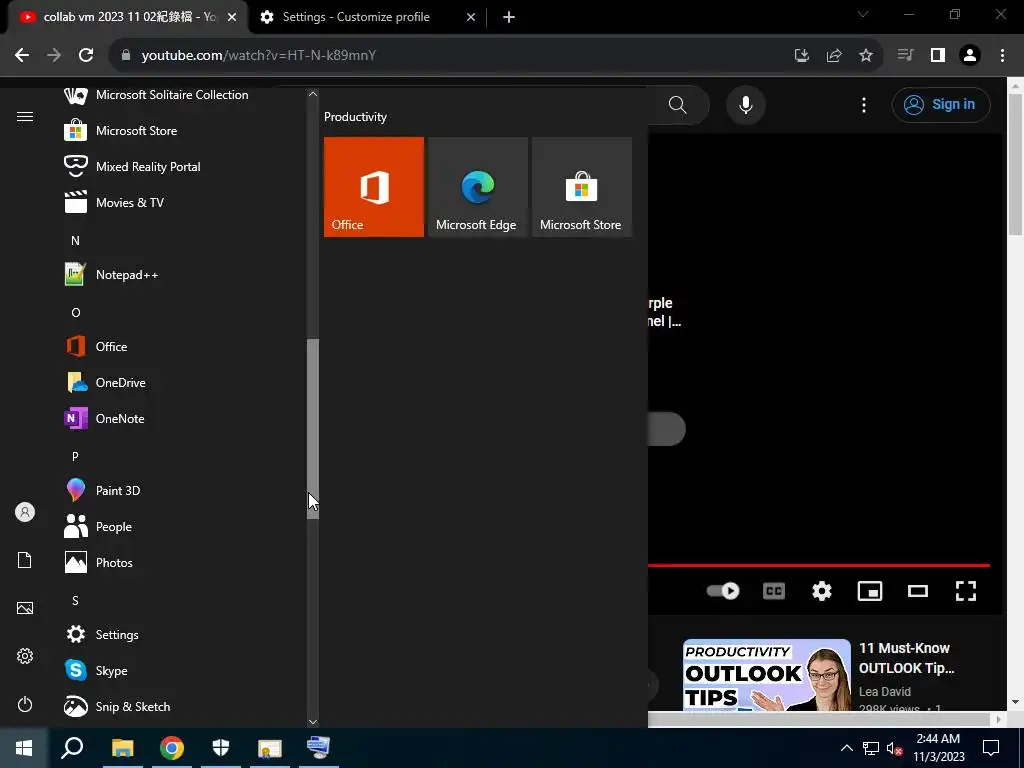Jump to letter P section header
The image size is (1024, 768).
tap(75, 456)
